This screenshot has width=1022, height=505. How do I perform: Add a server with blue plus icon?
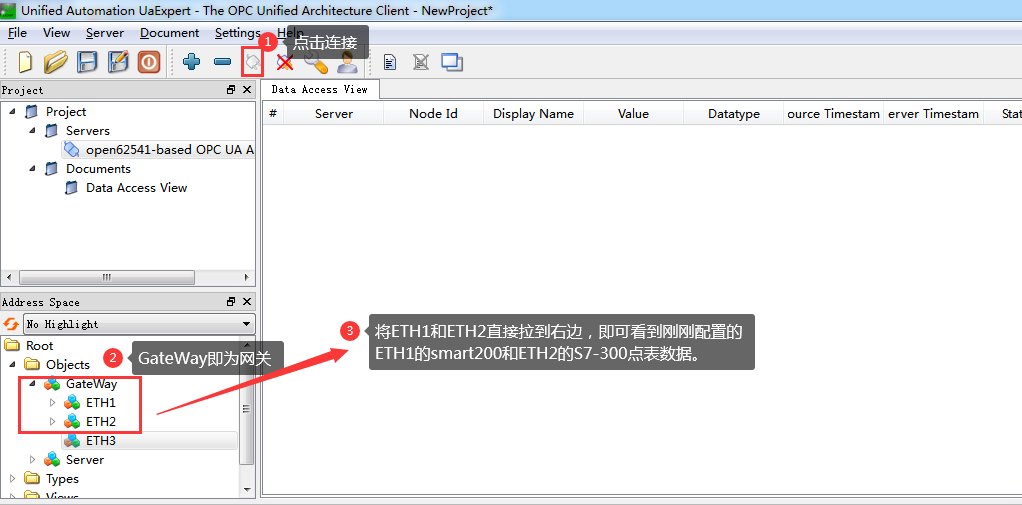pyautogui.click(x=192, y=63)
